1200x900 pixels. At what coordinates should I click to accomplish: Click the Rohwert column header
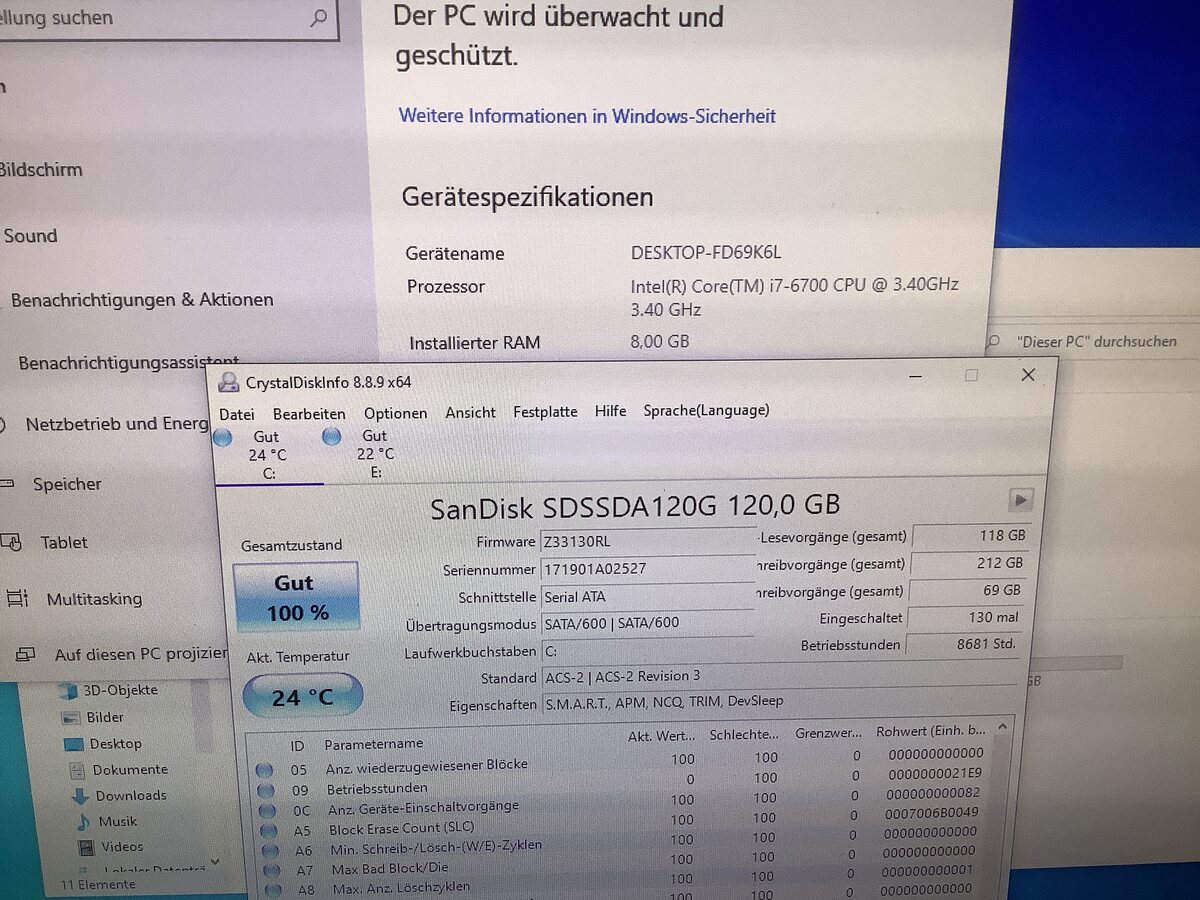(x=930, y=731)
